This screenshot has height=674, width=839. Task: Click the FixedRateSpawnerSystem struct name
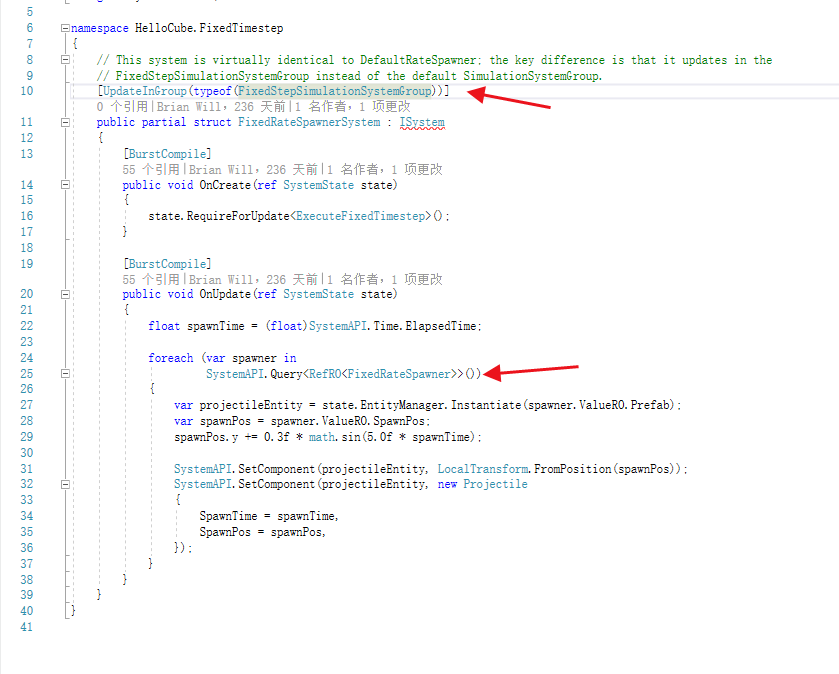(x=309, y=122)
